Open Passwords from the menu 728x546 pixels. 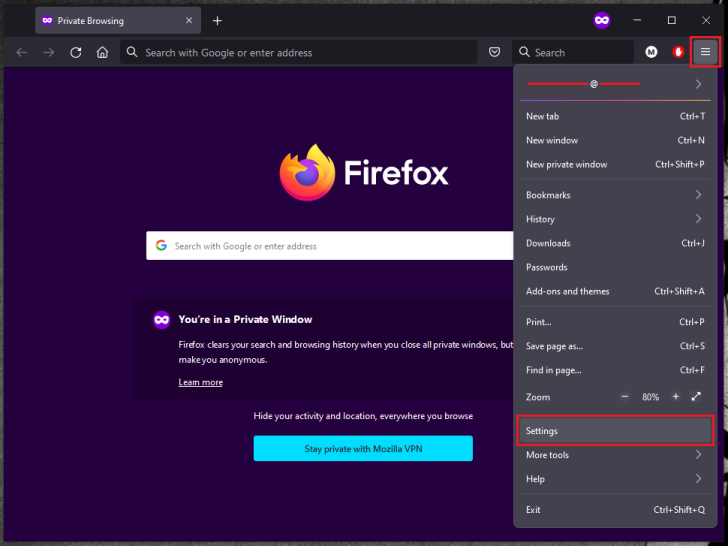click(615, 267)
